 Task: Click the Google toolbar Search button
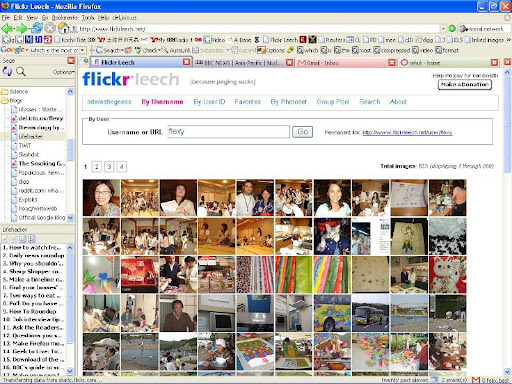click(x=109, y=50)
